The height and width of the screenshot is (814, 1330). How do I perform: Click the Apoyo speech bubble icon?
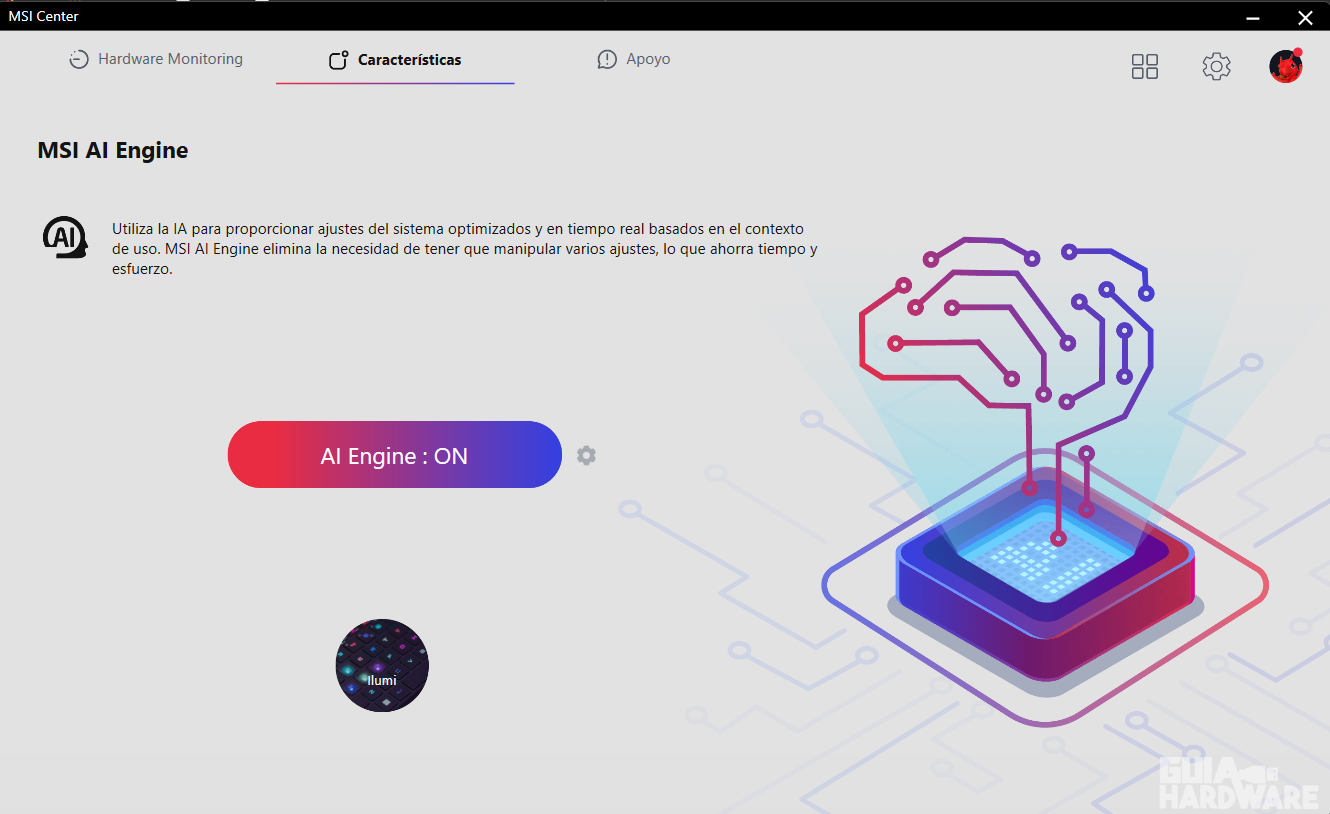click(x=607, y=59)
